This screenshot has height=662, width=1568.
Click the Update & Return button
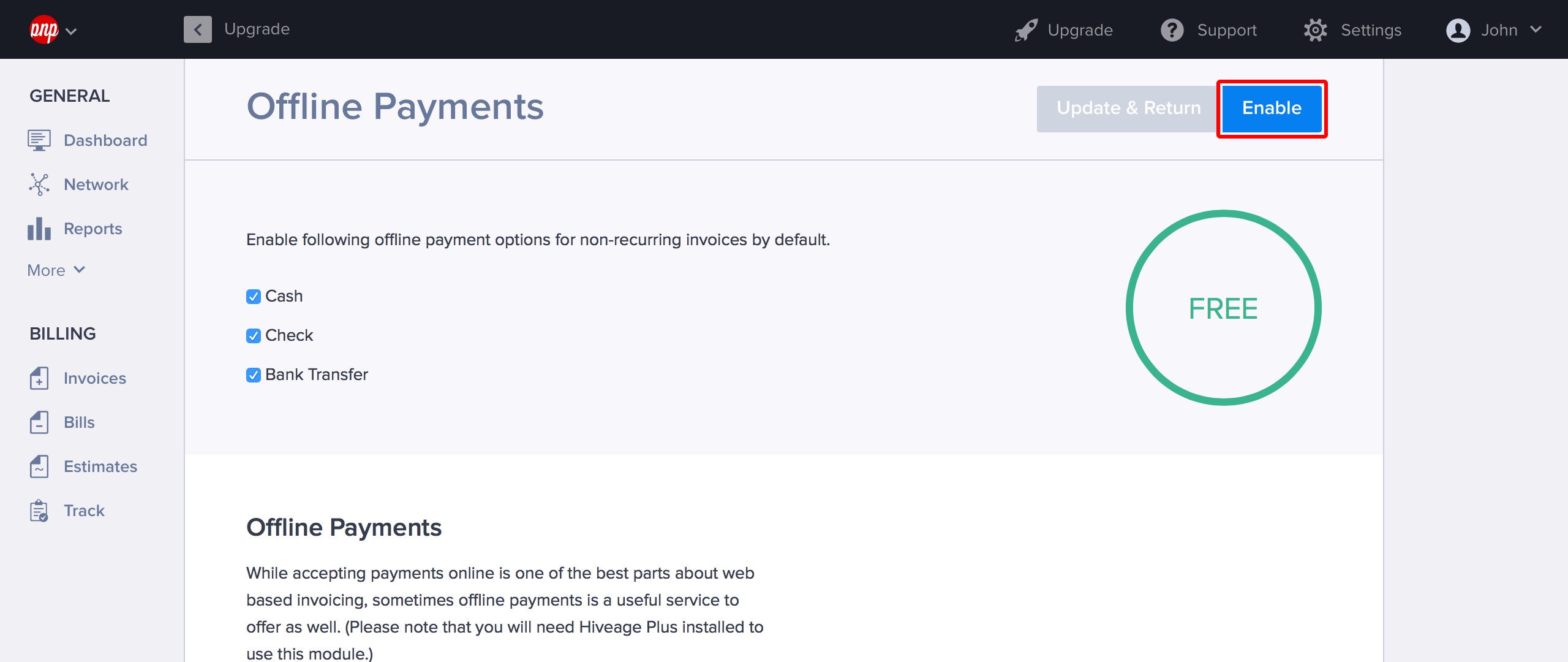[x=1128, y=108]
